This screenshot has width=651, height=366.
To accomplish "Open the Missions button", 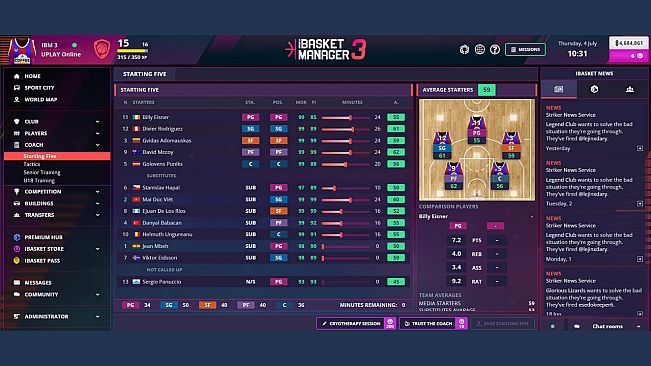I will 525,49.
